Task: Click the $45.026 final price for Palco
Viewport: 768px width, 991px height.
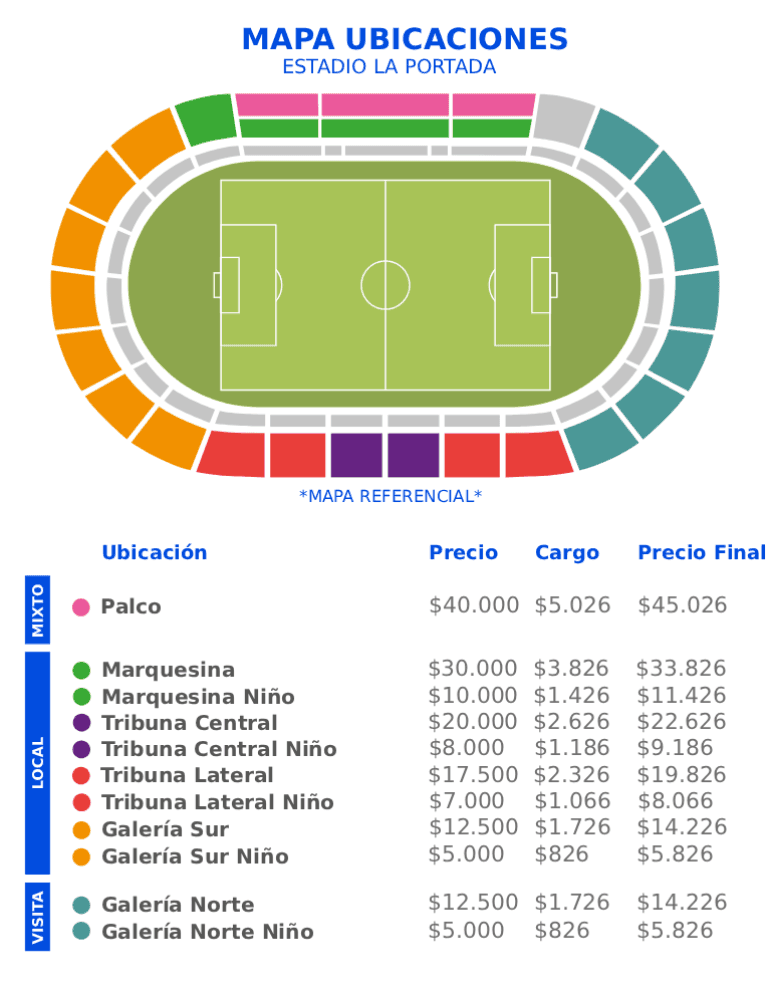Action: (682, 605)
